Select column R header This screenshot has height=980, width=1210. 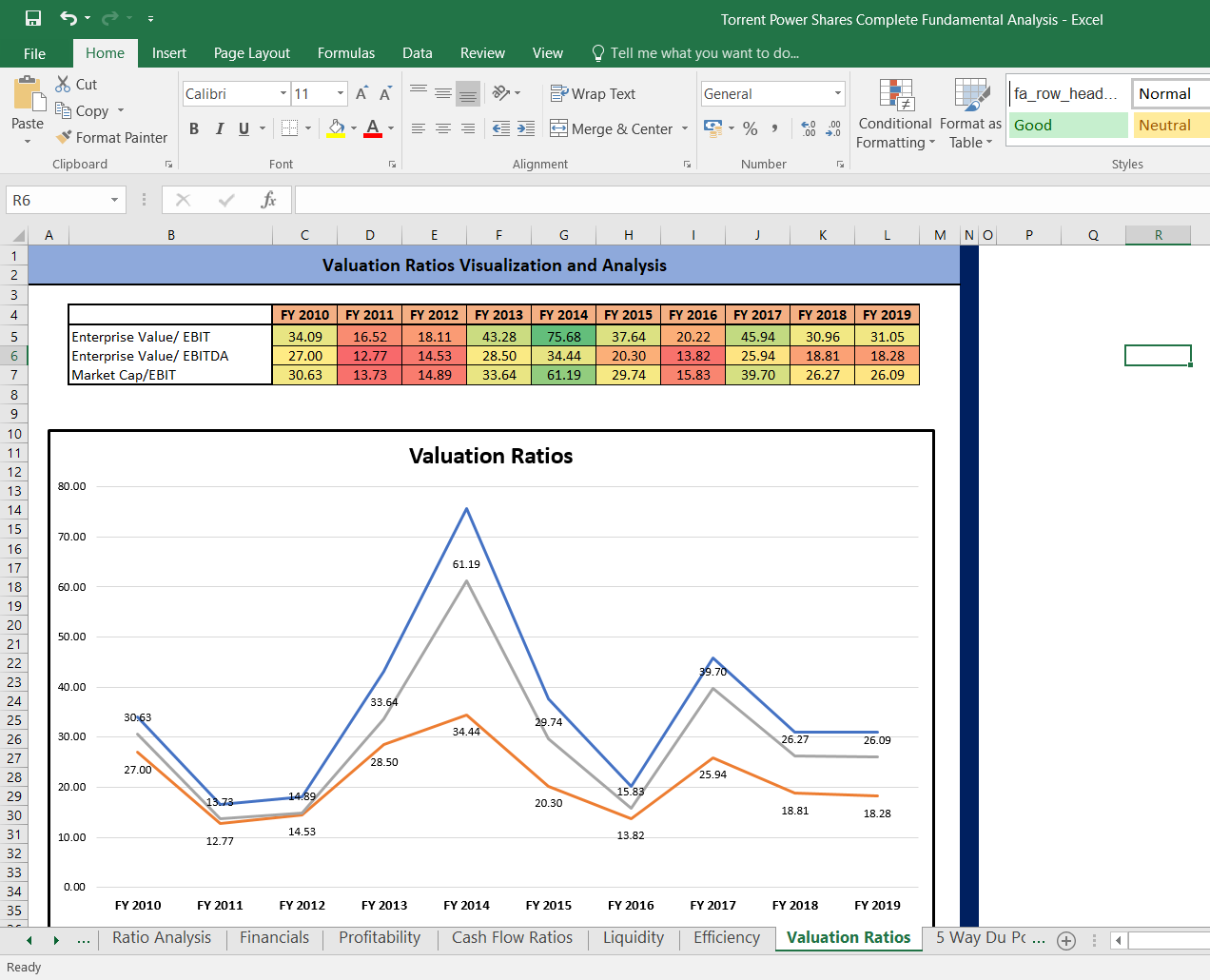pyautogui.click(x=1158, y=235)
